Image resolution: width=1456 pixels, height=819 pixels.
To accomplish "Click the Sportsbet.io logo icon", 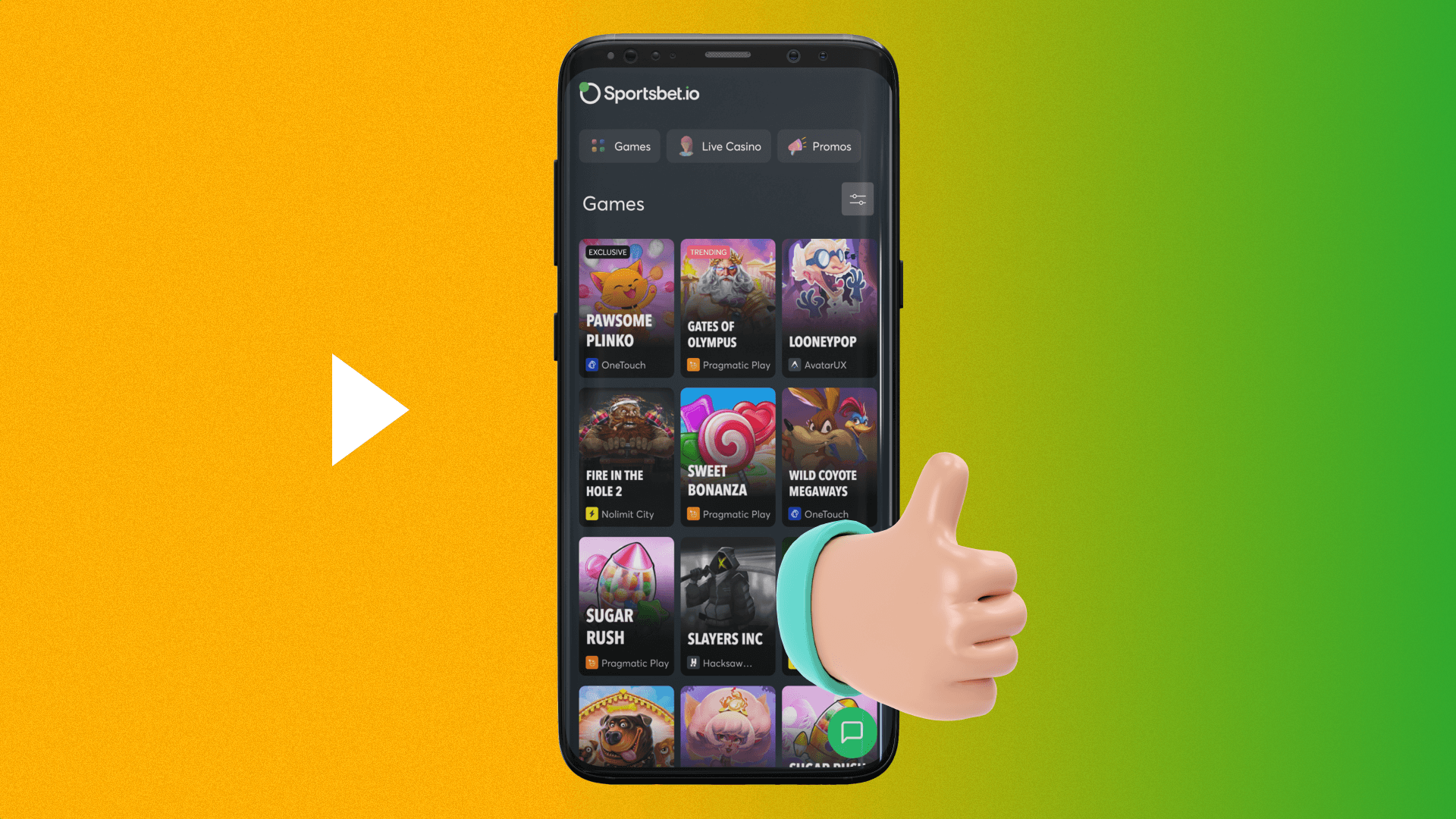I will (590, 92).
